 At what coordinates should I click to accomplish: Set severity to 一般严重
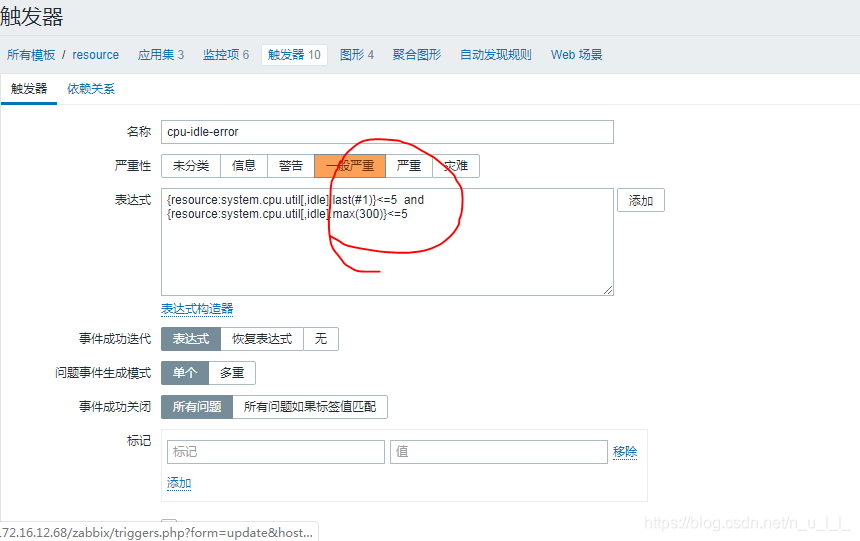[x=350, y=166]
